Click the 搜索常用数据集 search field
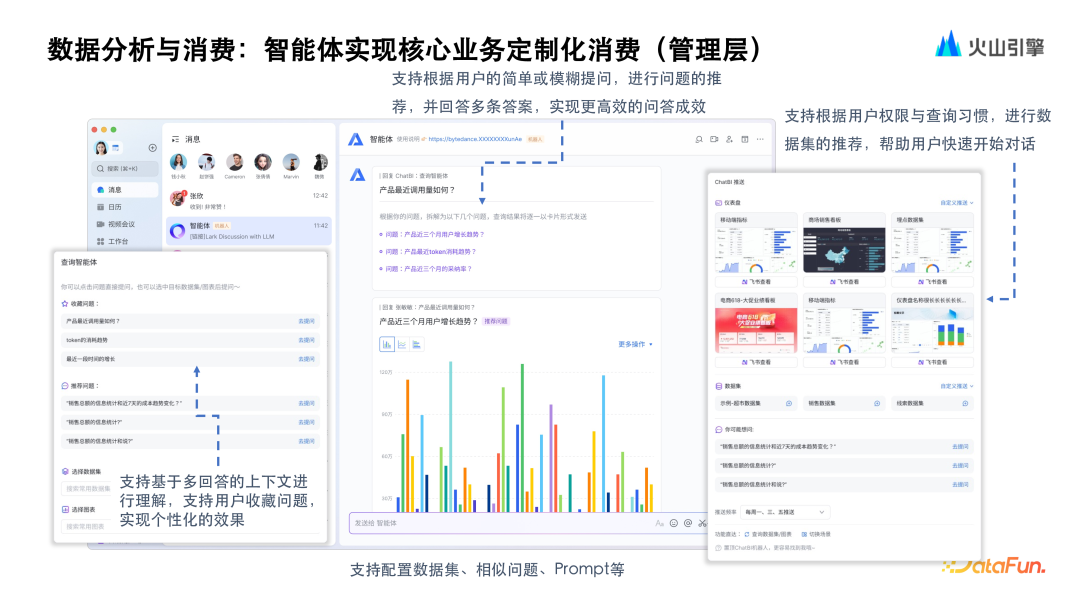 click(x=87, y=488)
